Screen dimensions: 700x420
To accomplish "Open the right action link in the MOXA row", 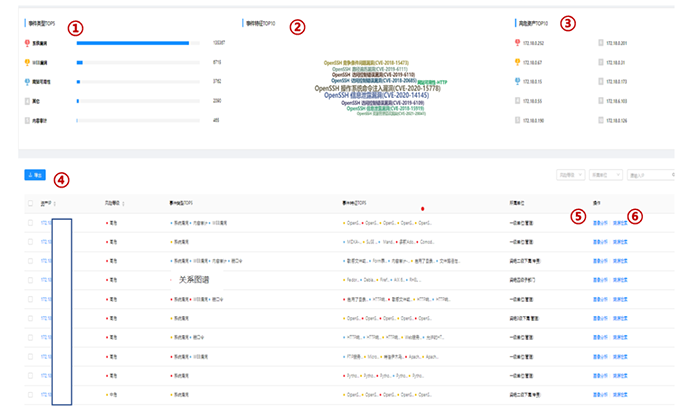I will click(620, 242).
